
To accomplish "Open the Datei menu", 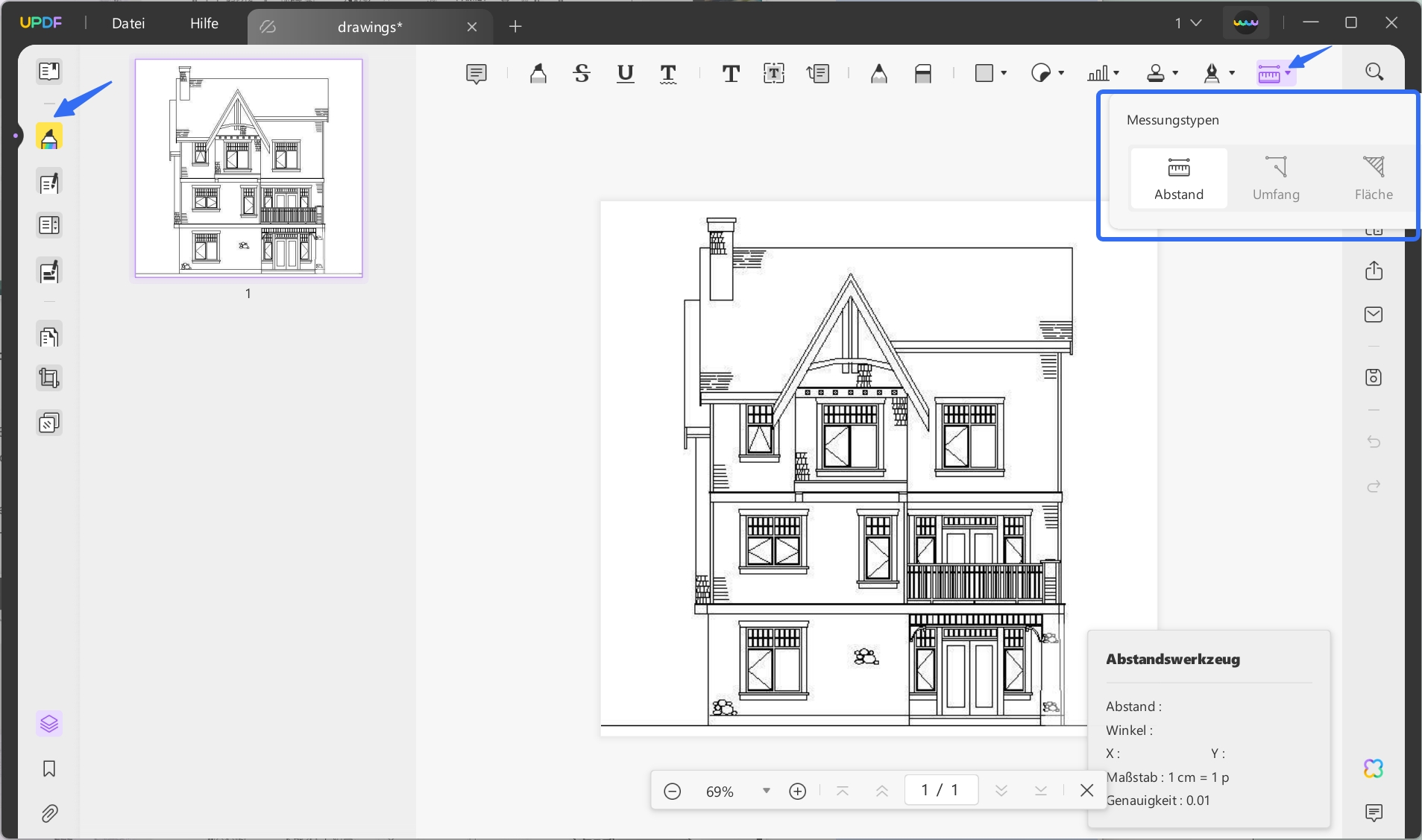I will [x=128, y=23].
